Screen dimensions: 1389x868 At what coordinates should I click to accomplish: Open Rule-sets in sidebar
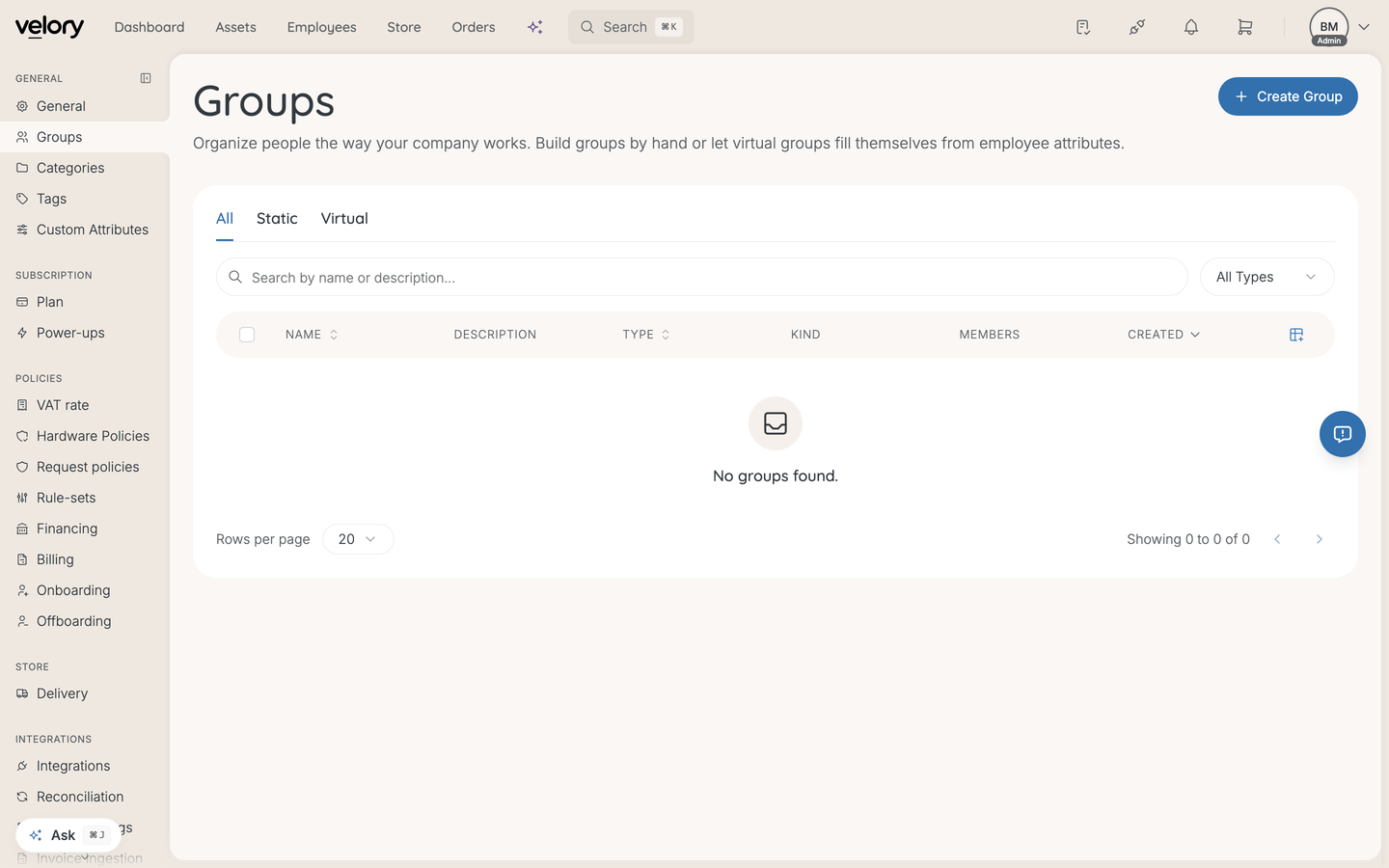[x=85, y=498]
